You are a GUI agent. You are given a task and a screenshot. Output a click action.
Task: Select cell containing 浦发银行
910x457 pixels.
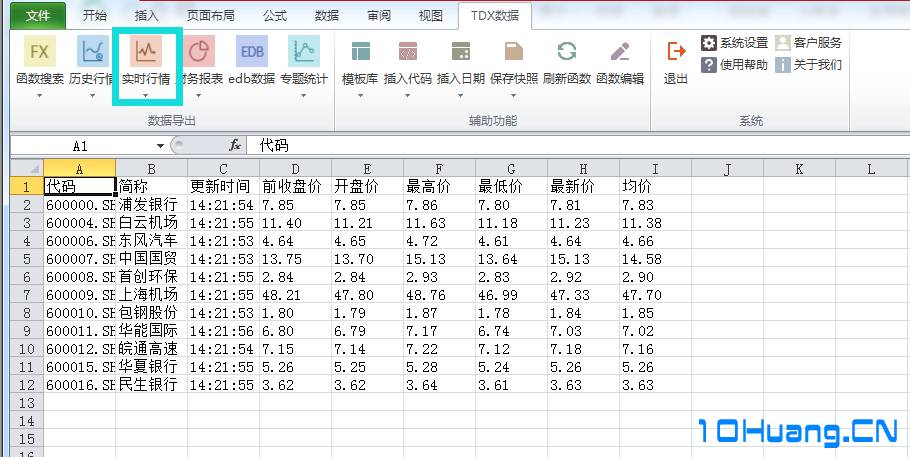click(151, 204)
